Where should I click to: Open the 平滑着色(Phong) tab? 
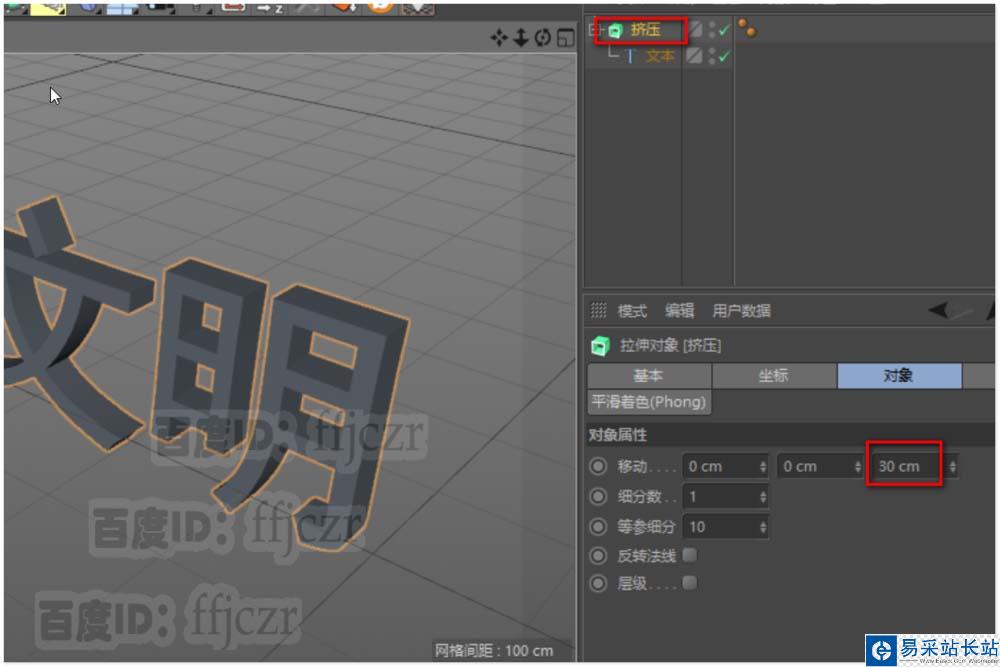point(649,402)
